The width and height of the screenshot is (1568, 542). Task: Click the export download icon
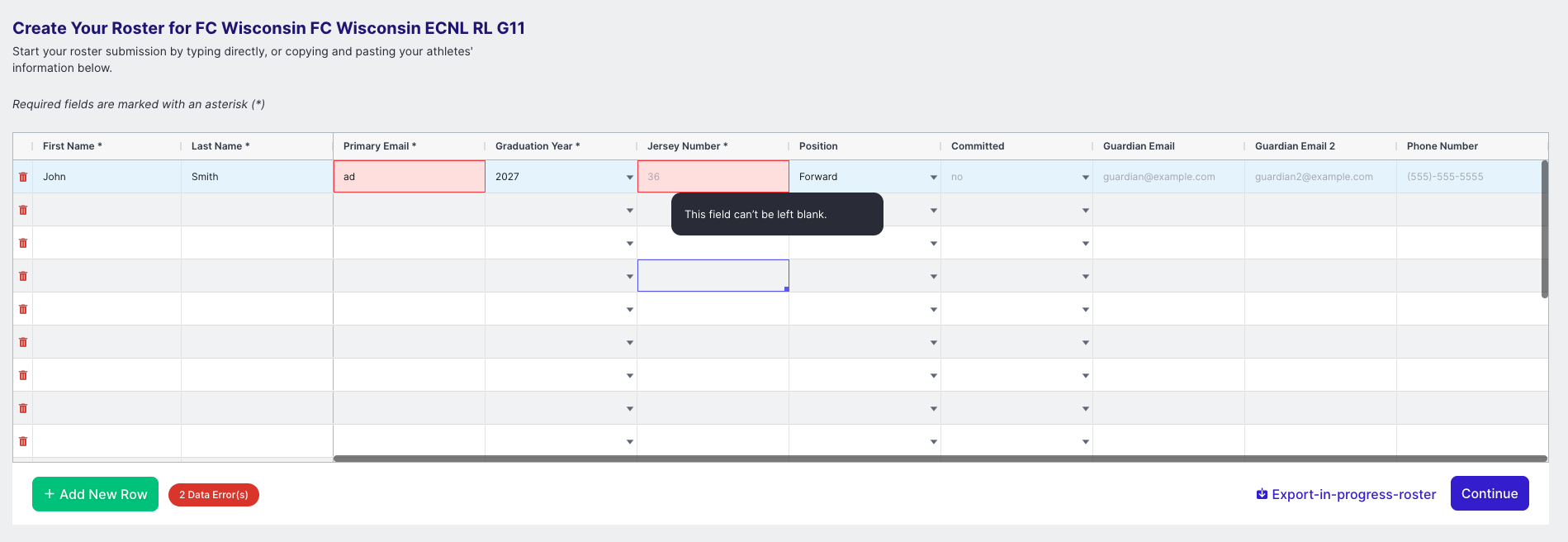pyautogui.click(x=1262, y=494)
